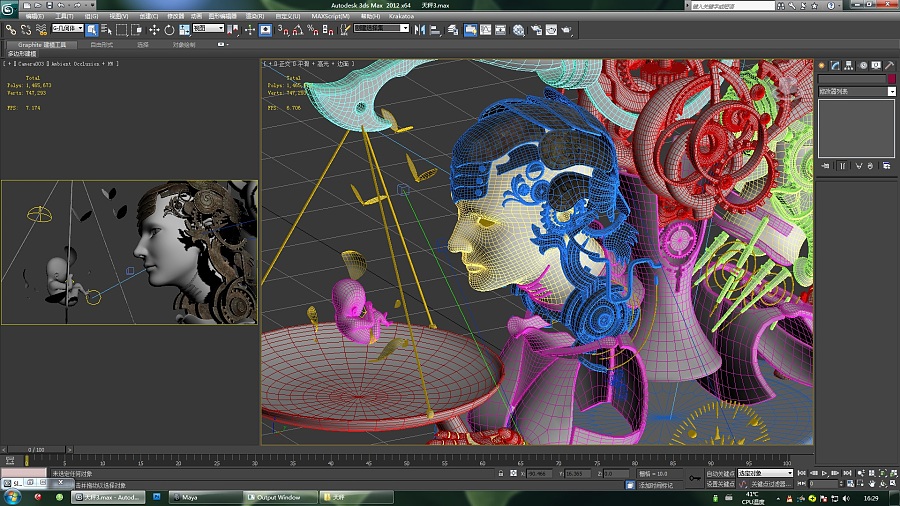Open the 渲染(R) menu
Screen dimensions: 900x506
[255, 16]
